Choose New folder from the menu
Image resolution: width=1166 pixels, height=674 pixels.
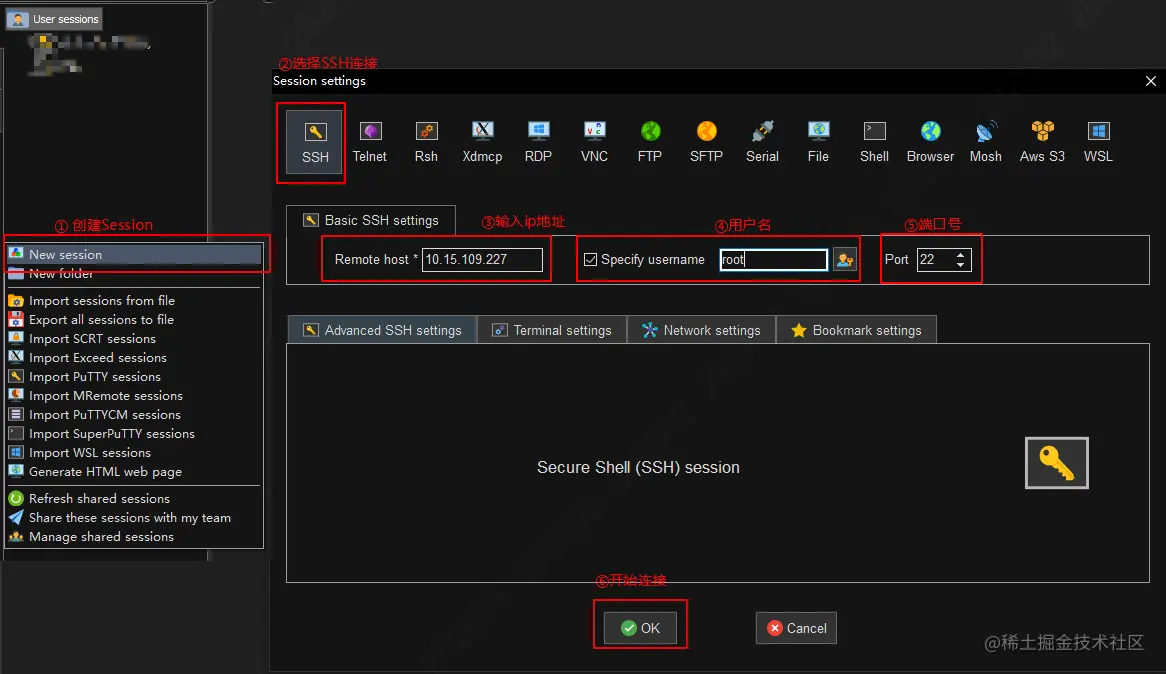click(x=135, y=274)
